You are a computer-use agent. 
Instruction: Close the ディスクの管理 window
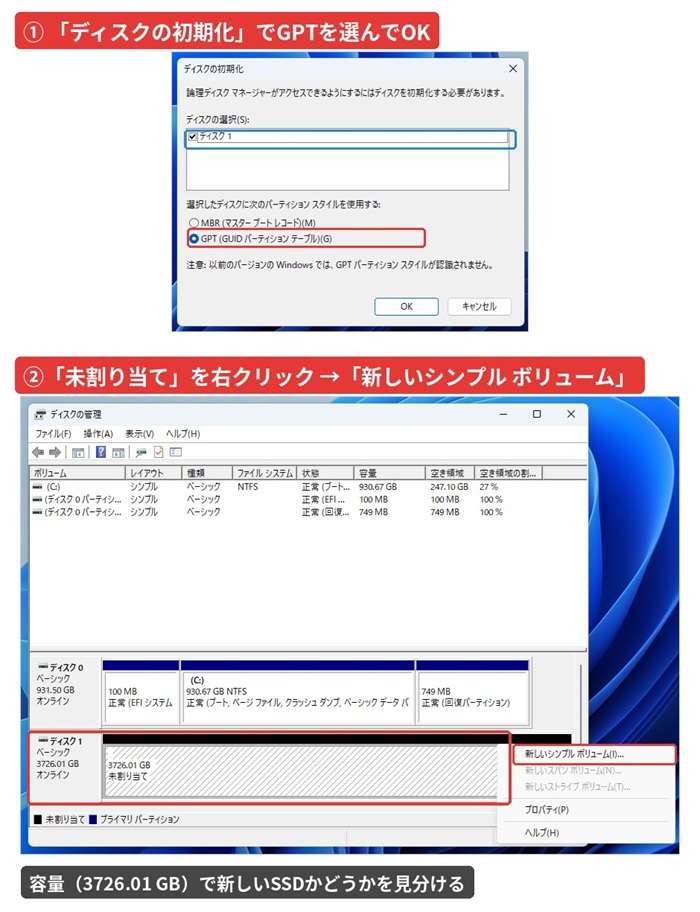(x=571, y=414)
